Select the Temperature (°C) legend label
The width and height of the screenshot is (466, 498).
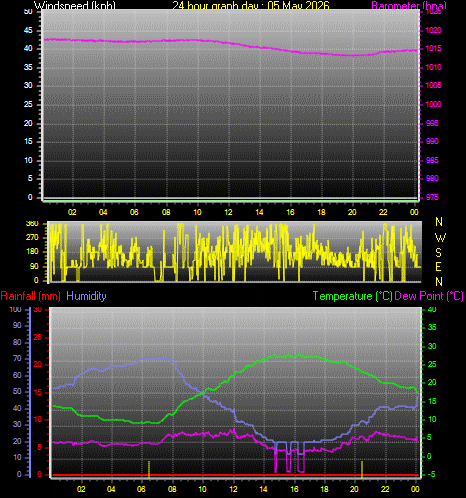pyautogui.click(x=352, y=296)
